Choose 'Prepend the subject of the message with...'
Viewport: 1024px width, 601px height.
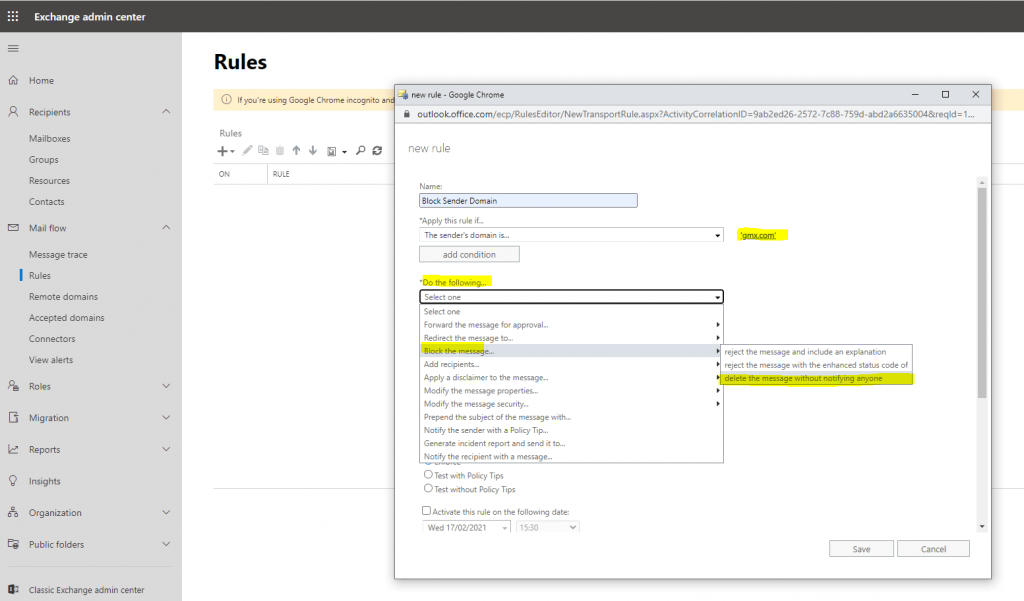pyautogui.click(x=571, y=417)
